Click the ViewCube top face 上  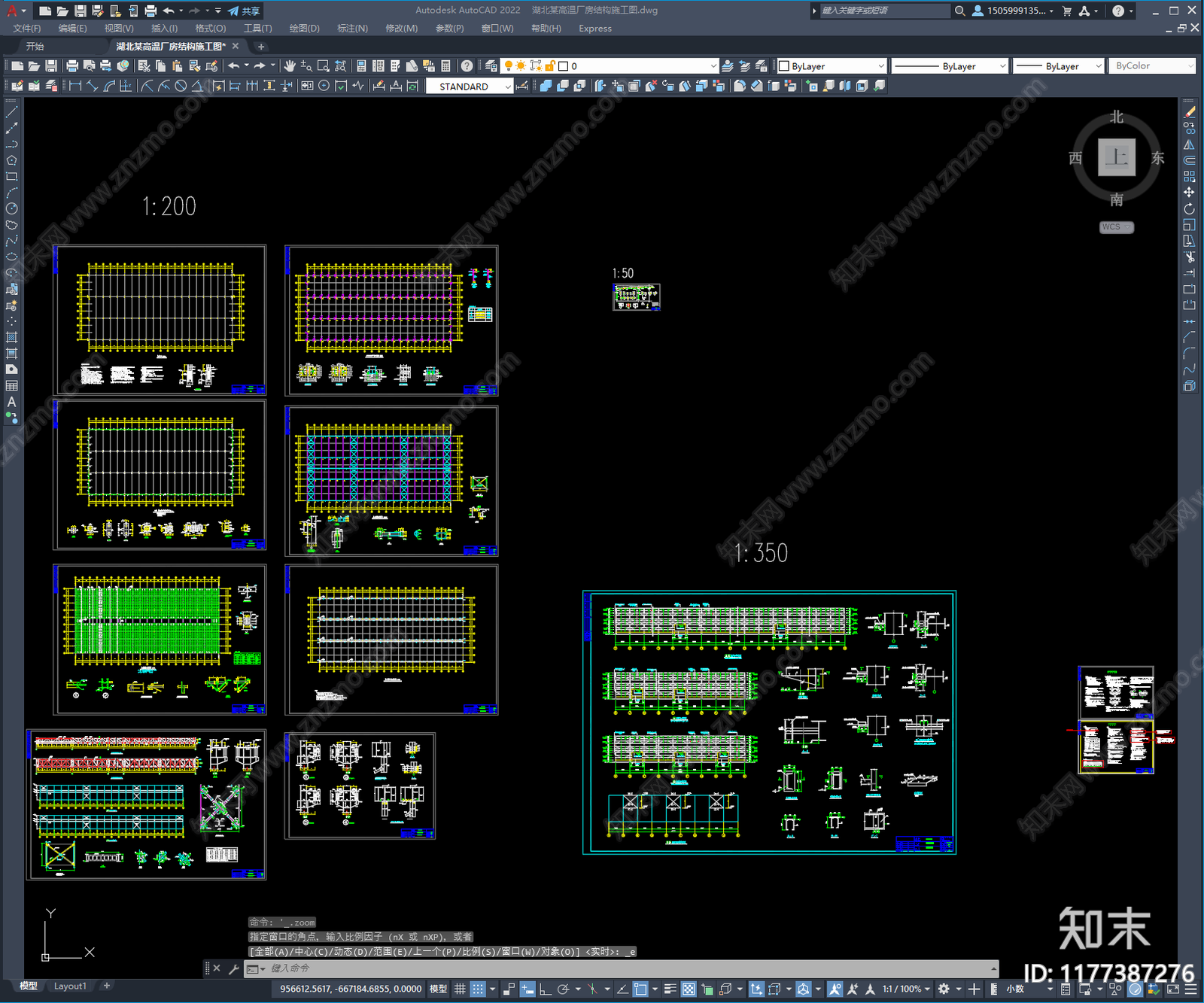coord(1116,157)
